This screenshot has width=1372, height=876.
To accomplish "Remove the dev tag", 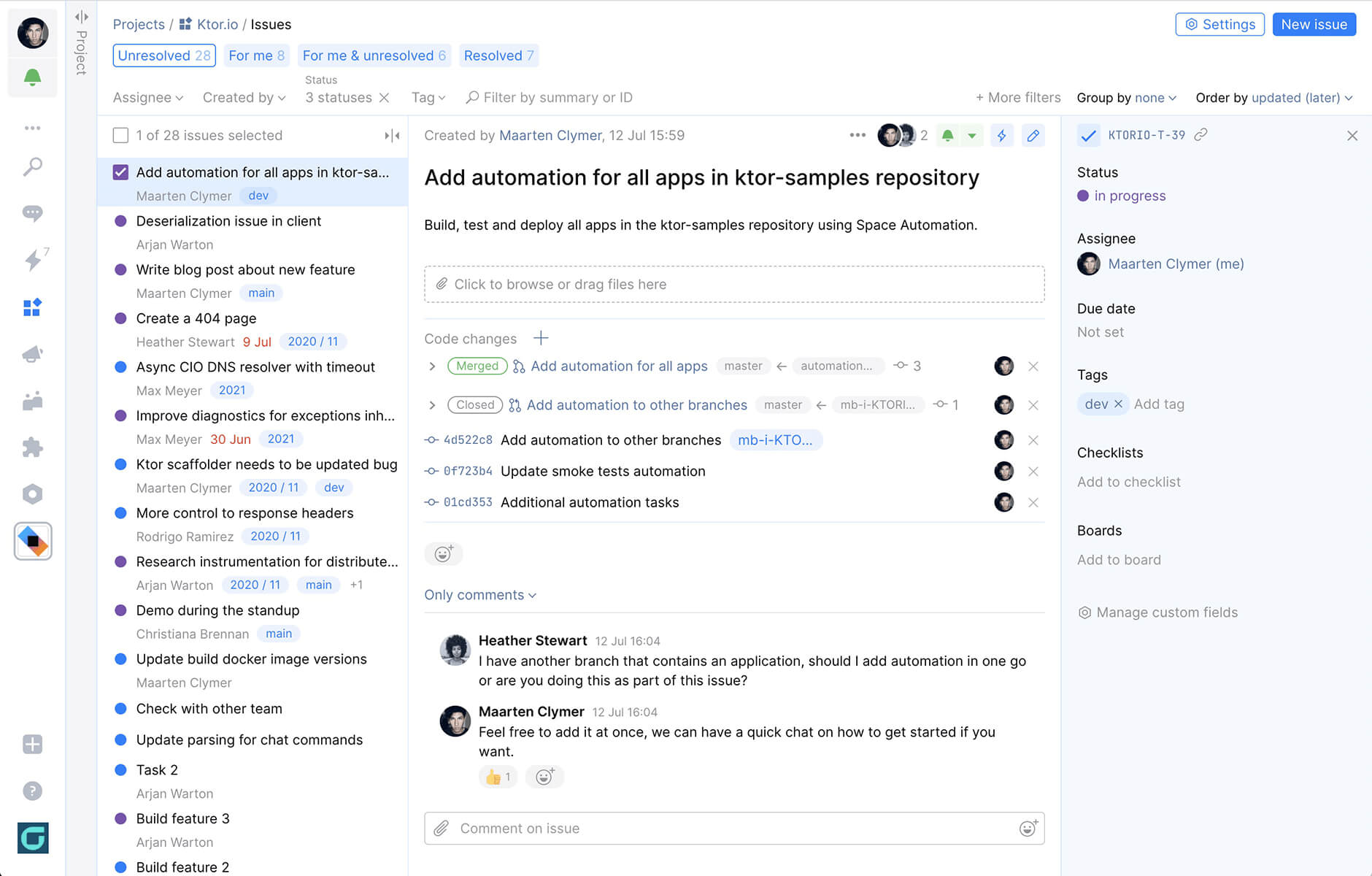I will coord(1118,404).
